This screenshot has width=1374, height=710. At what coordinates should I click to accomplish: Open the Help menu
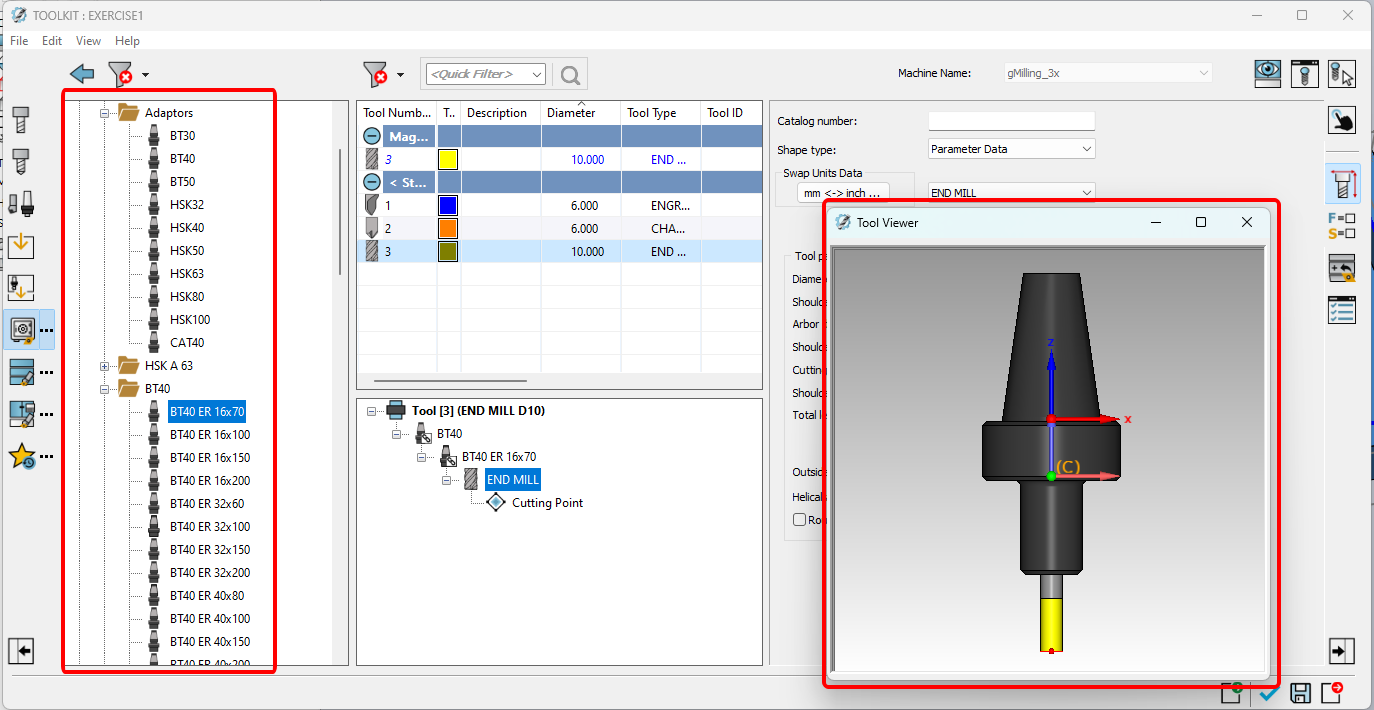click(127, 41)
